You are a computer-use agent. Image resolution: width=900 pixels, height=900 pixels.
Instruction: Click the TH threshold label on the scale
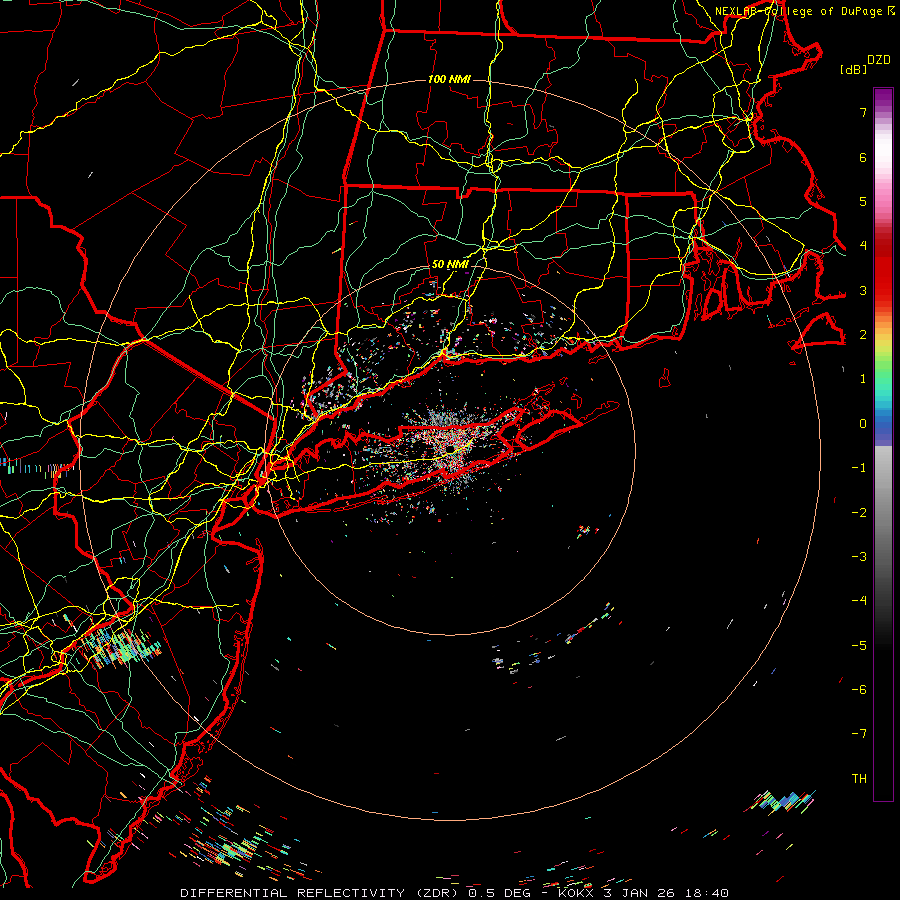tap(859, 779)
